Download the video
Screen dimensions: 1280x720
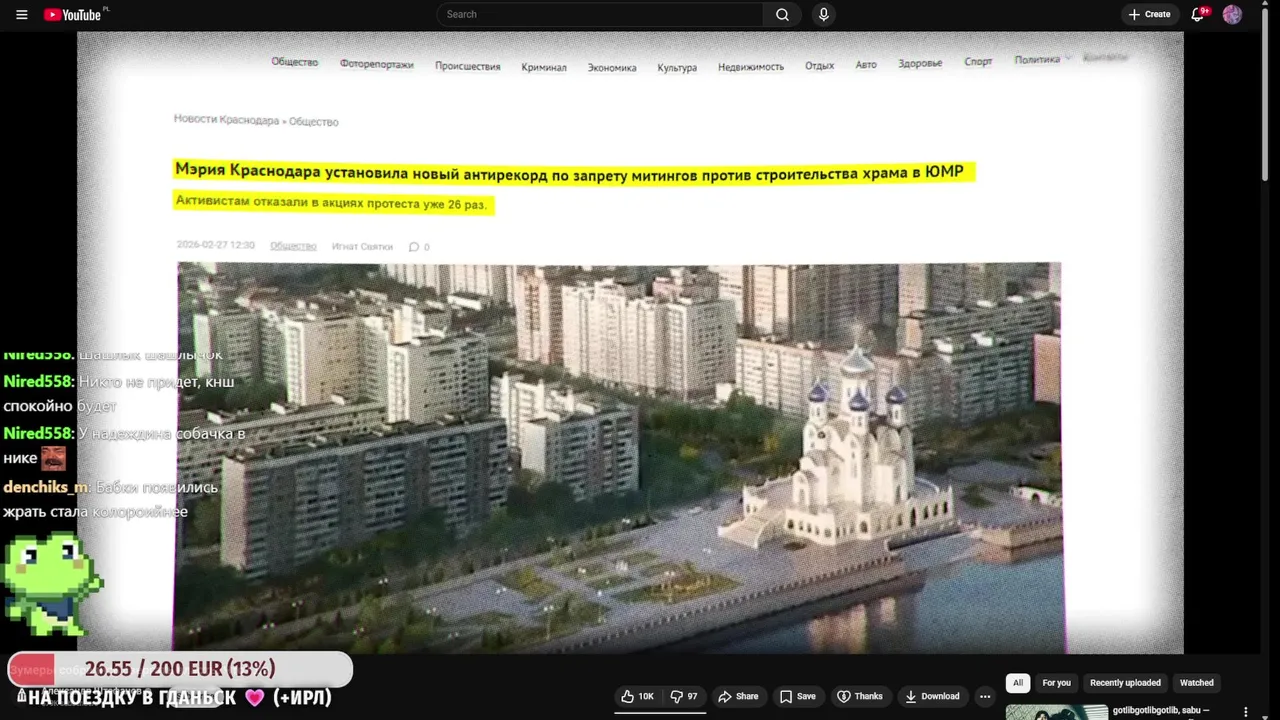point(932,696)
